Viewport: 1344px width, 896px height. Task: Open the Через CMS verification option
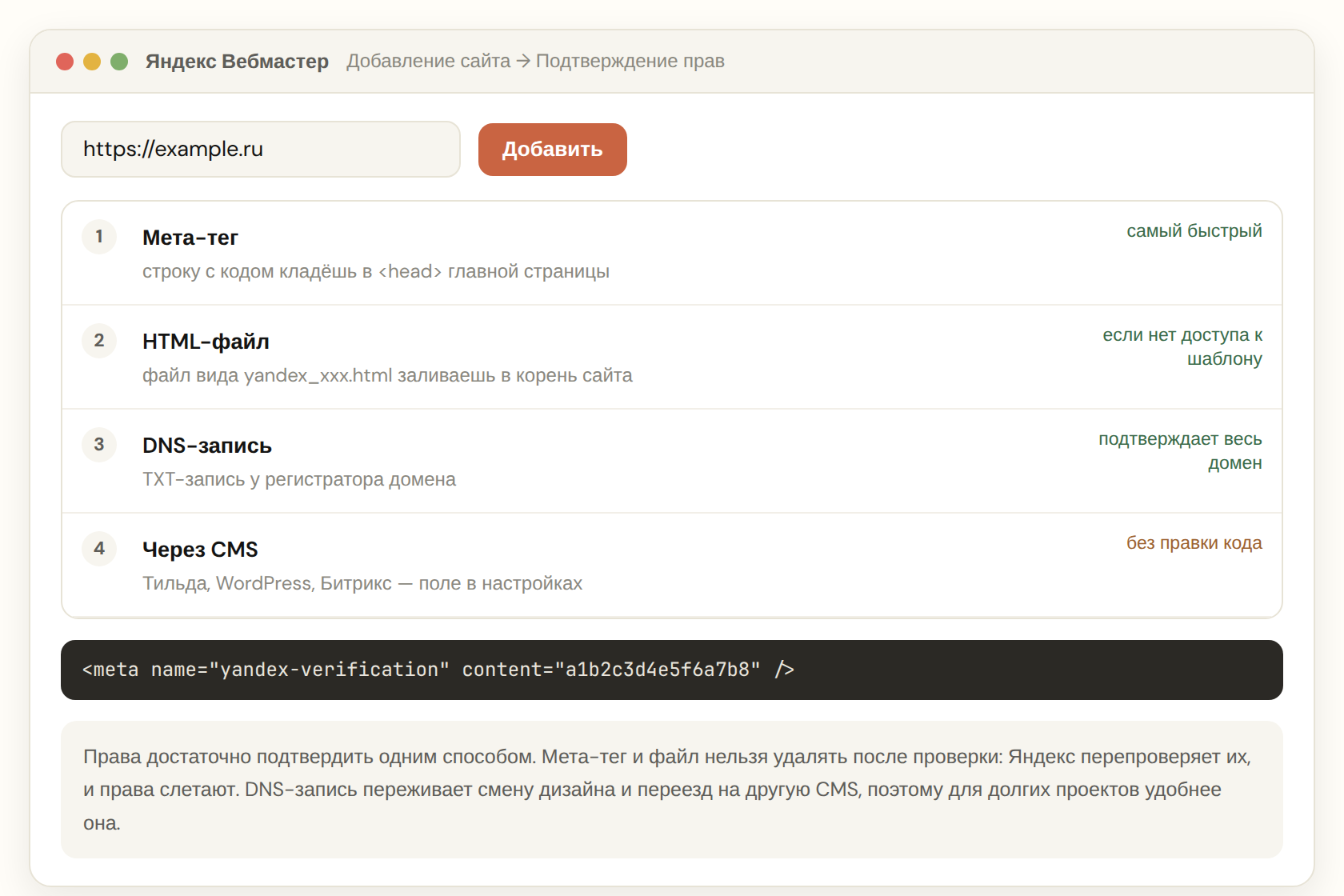(x=672, y=565)
